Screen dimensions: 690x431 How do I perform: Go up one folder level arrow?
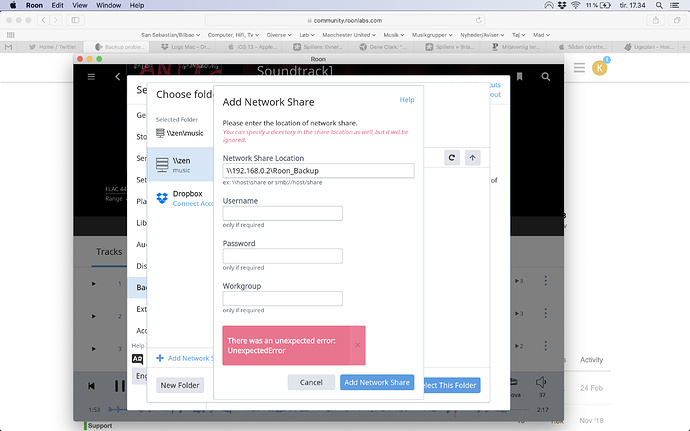tap(472, 158)
